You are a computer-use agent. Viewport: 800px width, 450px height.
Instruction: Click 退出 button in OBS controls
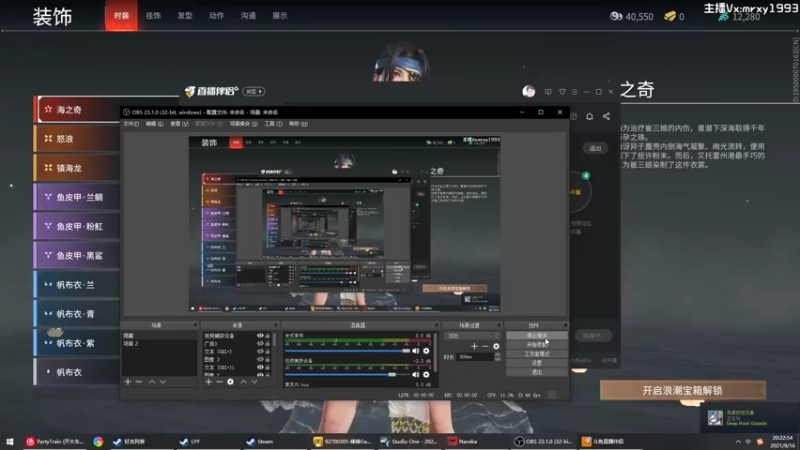(x=537, y=372)
